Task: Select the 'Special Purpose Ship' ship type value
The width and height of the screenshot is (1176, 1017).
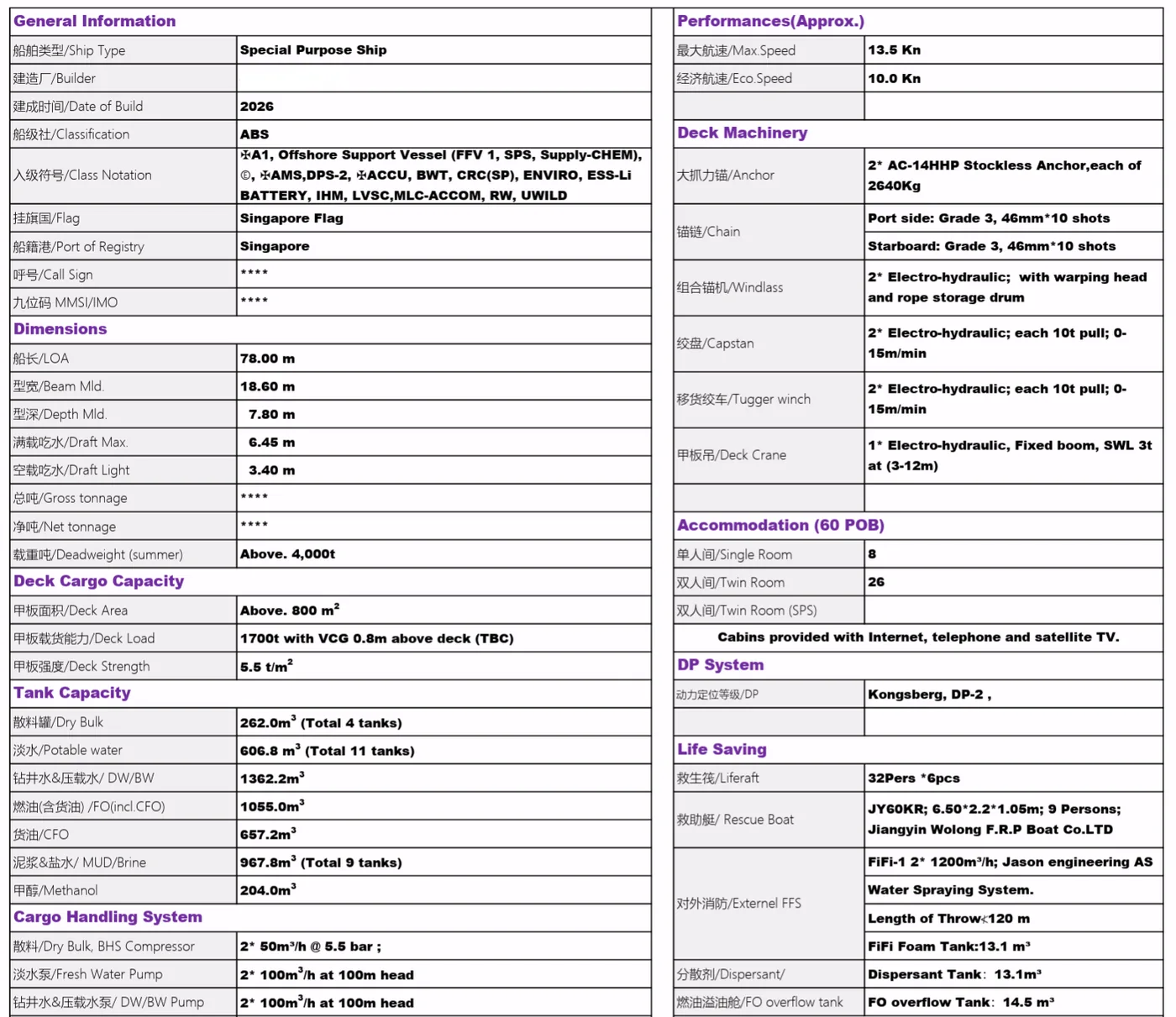Action: point(313,50)
